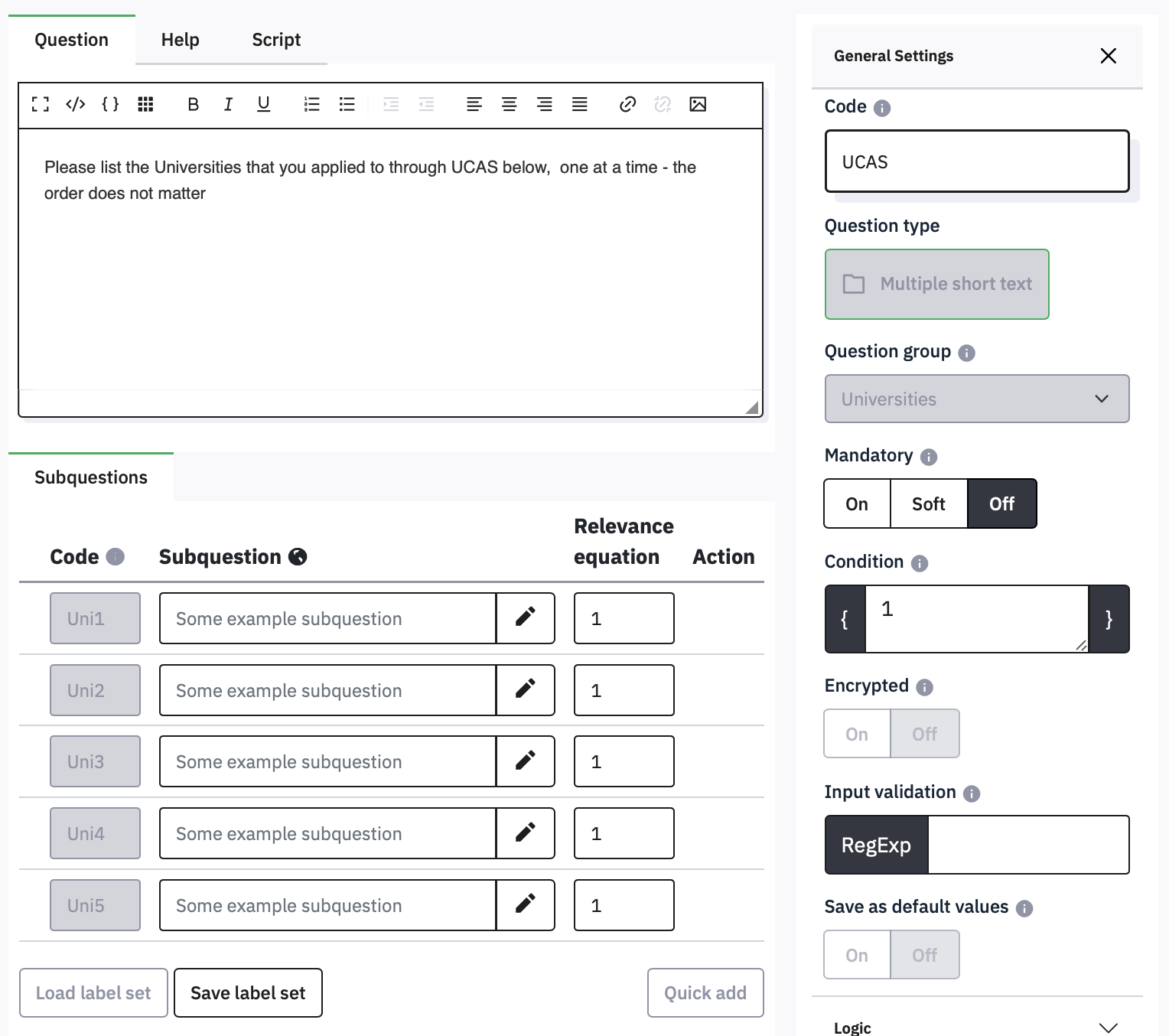This screenshot has width=1169, height=1036.
Task: Apply bold formatting in the editor toolbar
Action: (193, 104)
